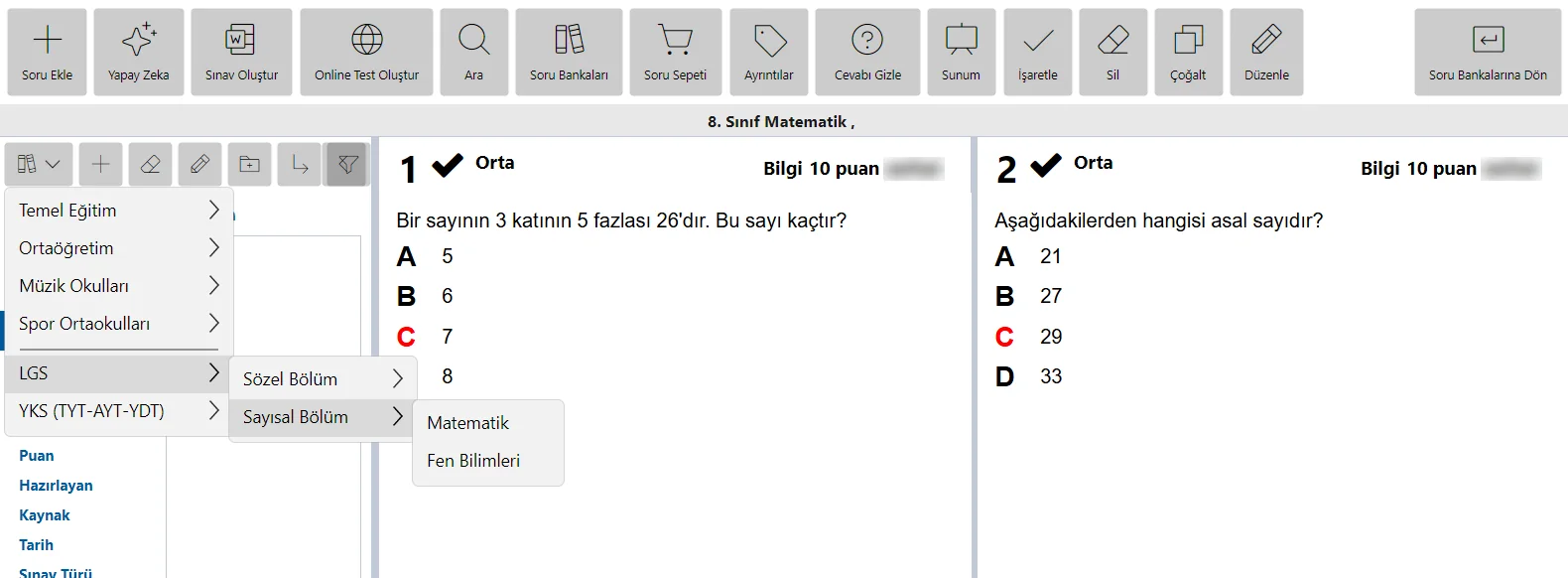Click question number 1
Image resolution: width=1568 pixels, height=578 pixels.
408,170
